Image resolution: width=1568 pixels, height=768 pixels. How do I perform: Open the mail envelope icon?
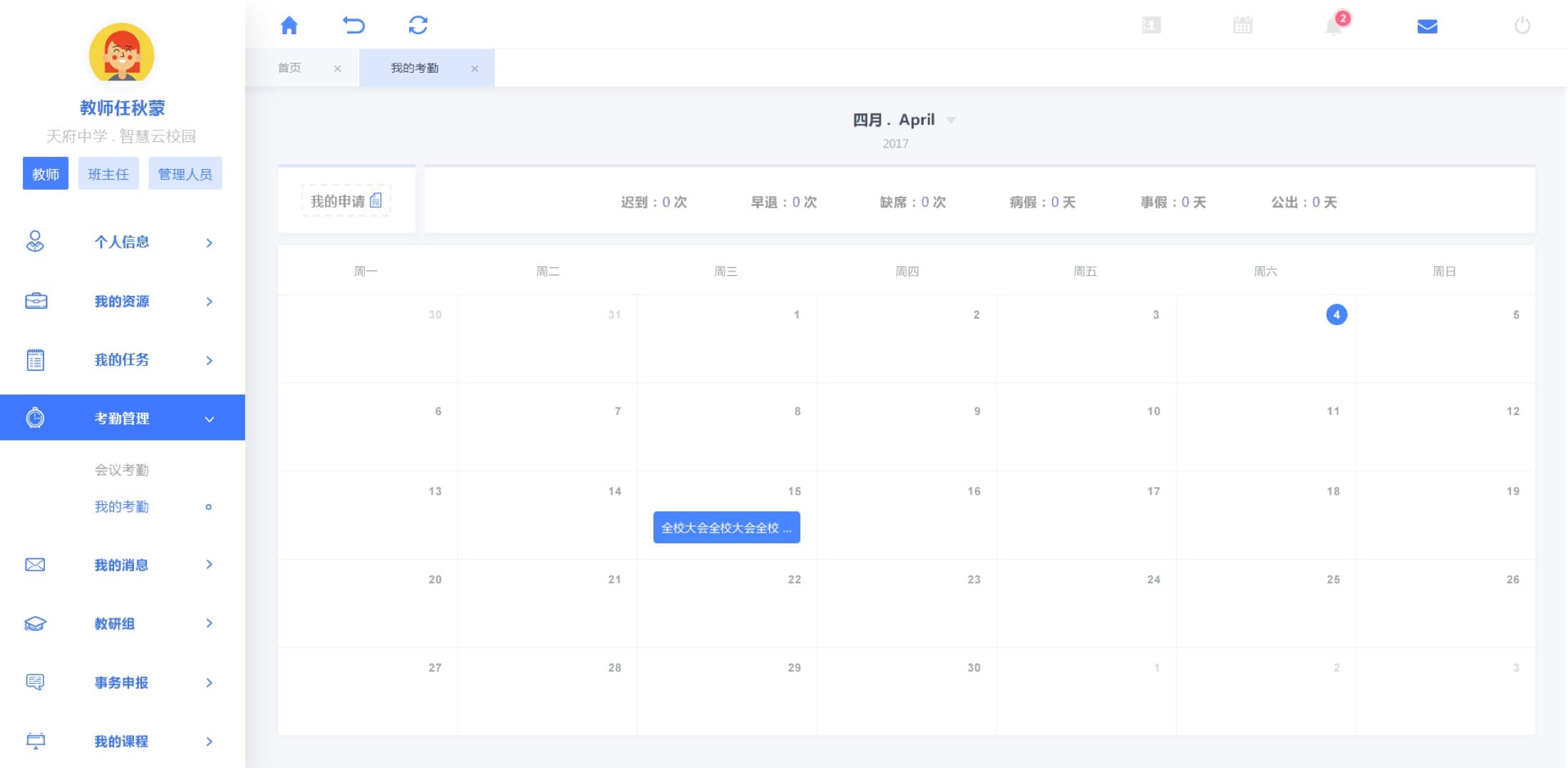pyautogui.click(x=1427, y=26)
